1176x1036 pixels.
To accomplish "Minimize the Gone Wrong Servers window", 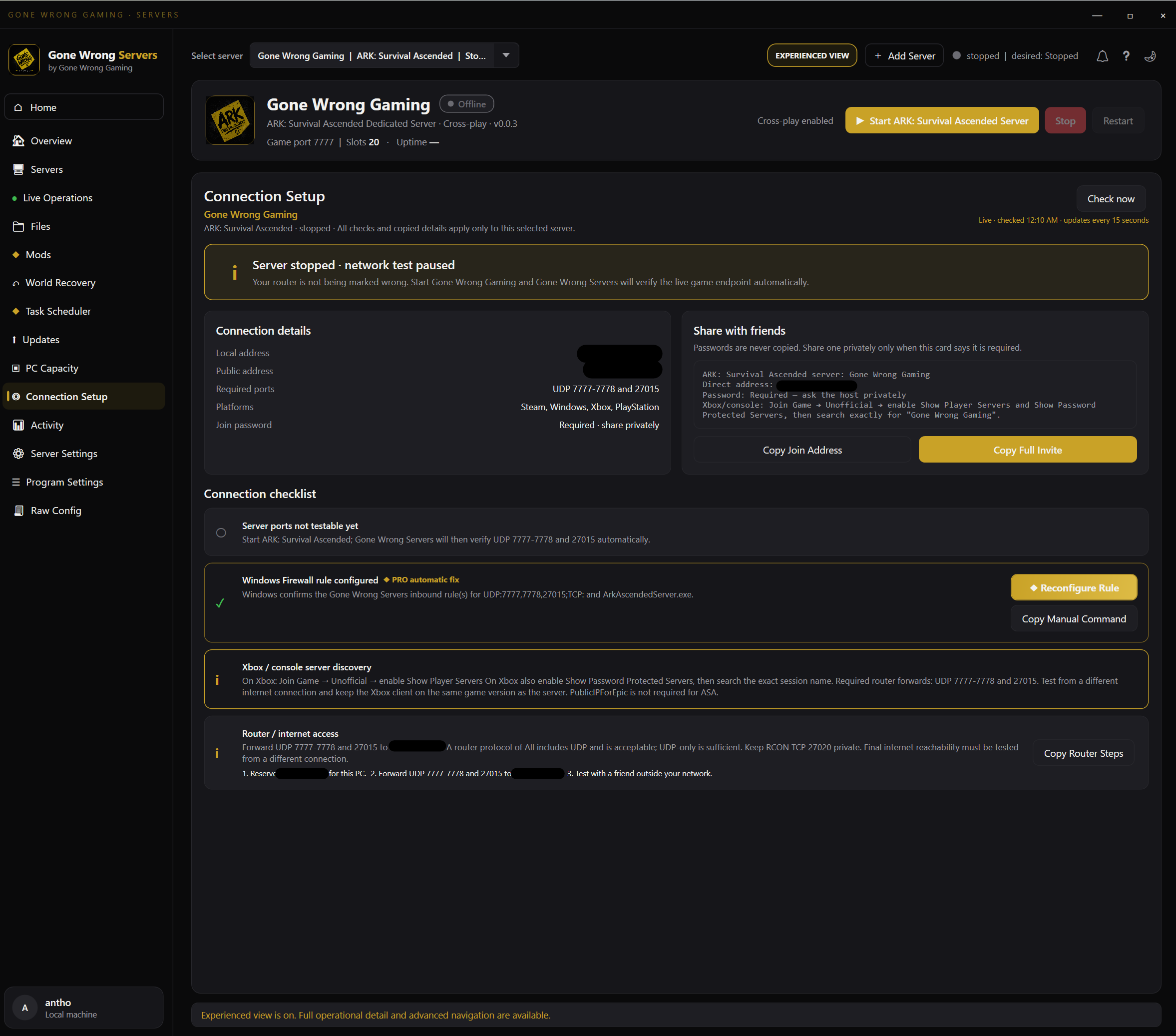I will click(x=1097, y=15).
